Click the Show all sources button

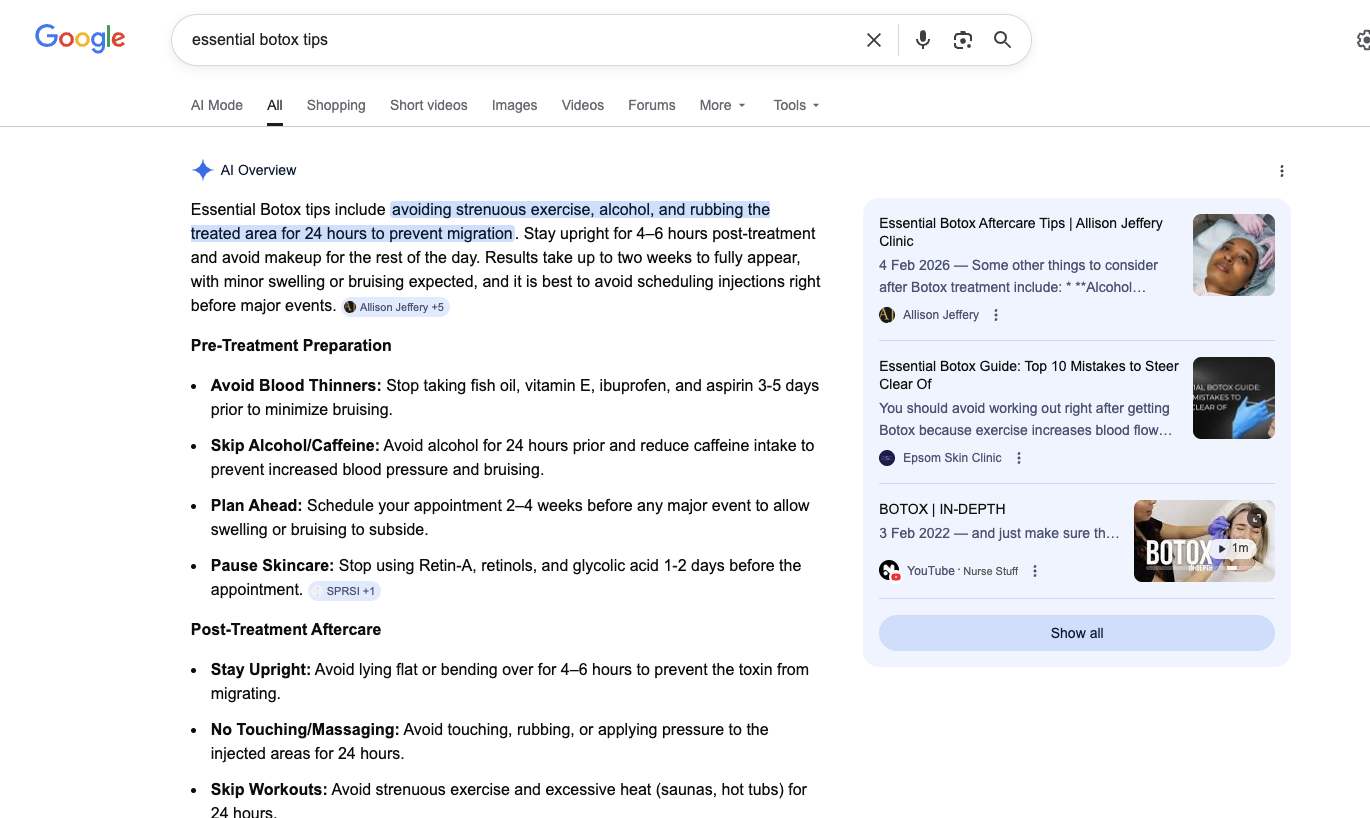point(1077,633)
